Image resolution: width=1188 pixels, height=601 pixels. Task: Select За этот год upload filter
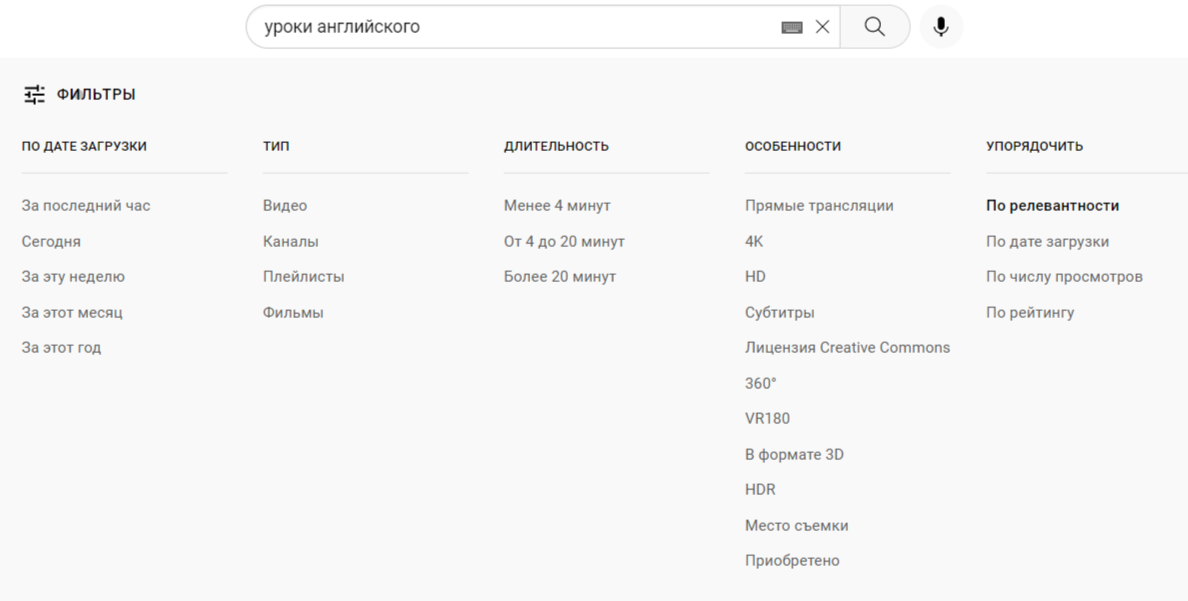coord(60,347)
